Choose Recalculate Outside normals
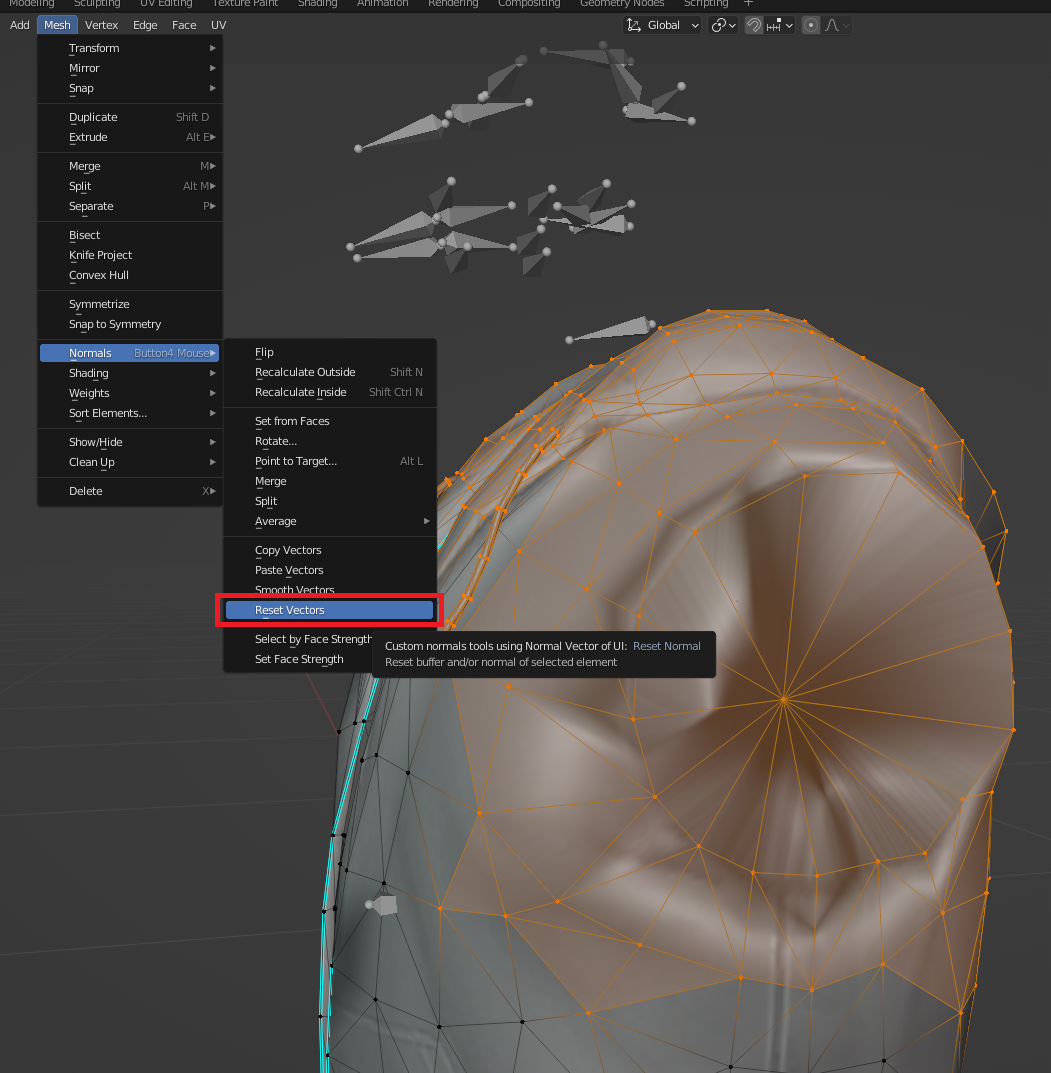1051x1073 pixels. [x=305, y=372]
